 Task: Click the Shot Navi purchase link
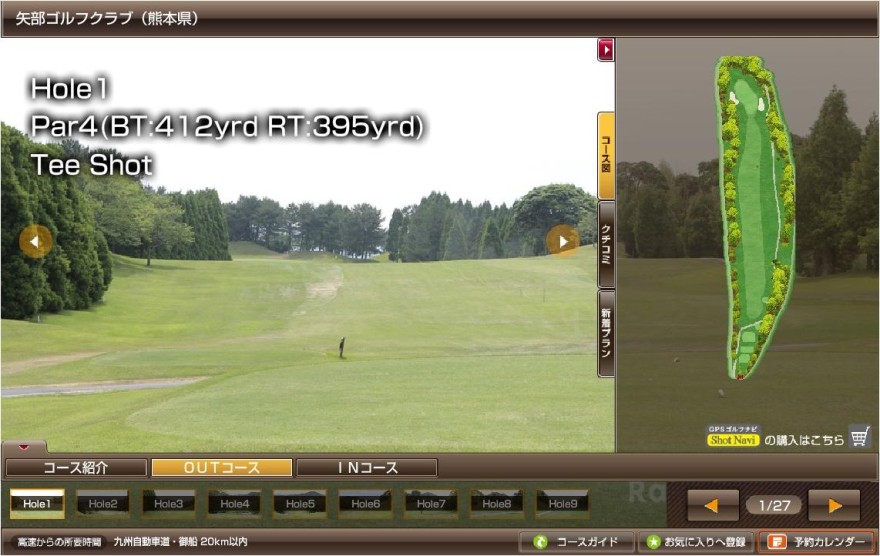point(775,439)
